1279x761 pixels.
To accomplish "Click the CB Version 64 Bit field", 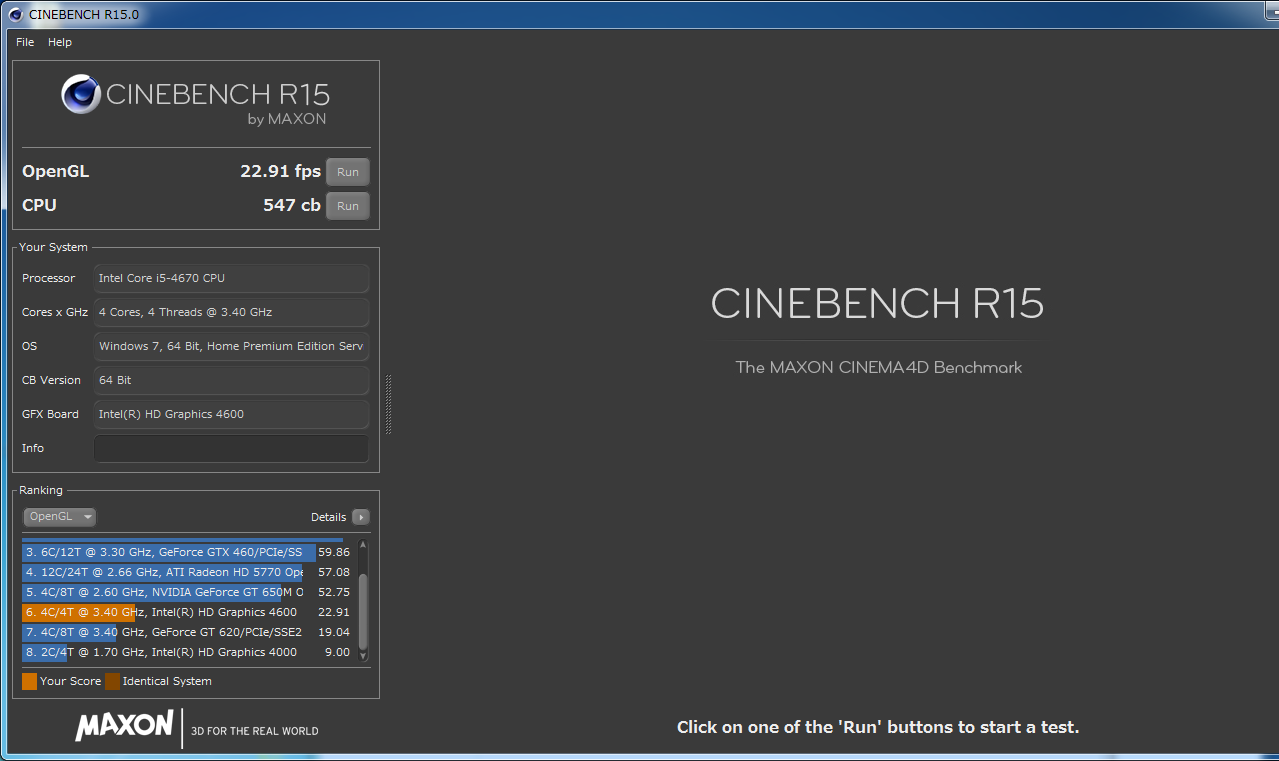I will tap(231, 380).
